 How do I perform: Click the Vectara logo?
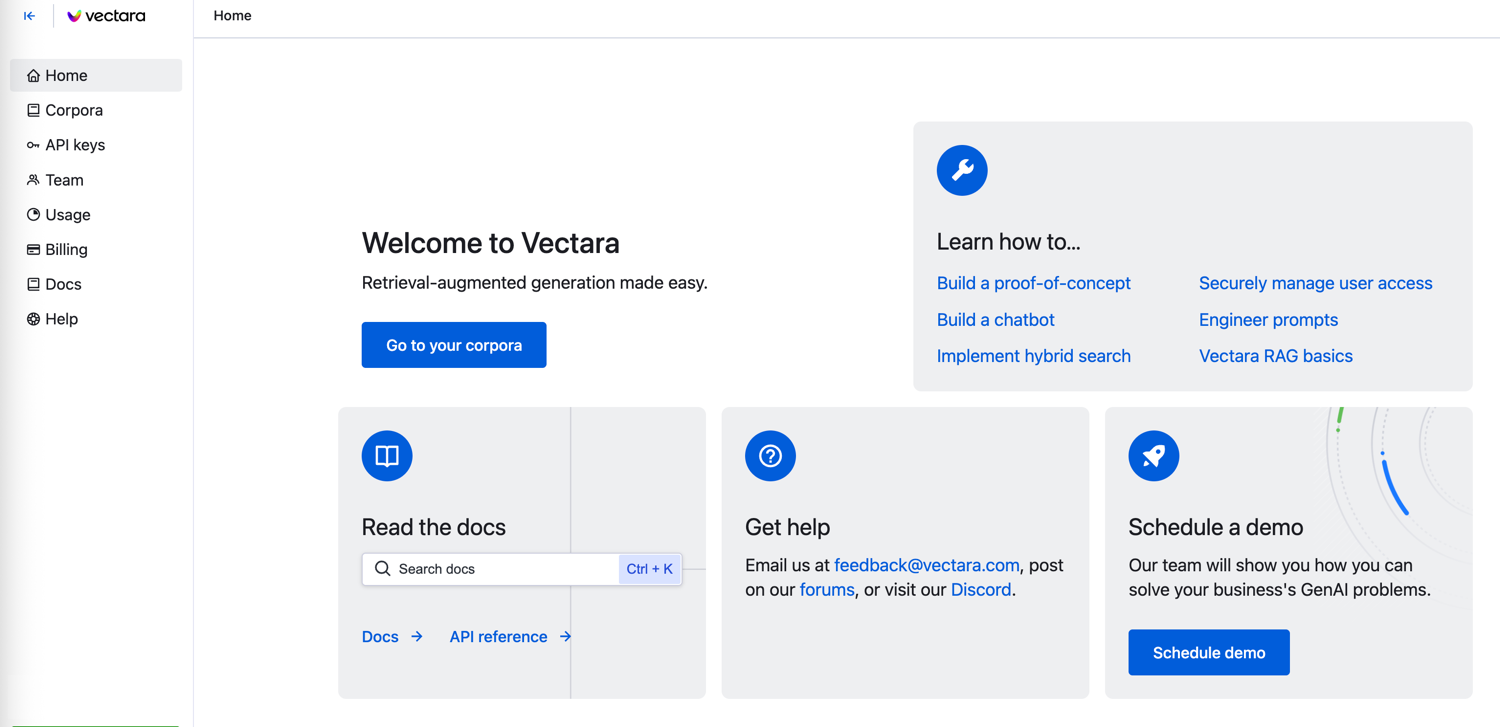(105, 15)
